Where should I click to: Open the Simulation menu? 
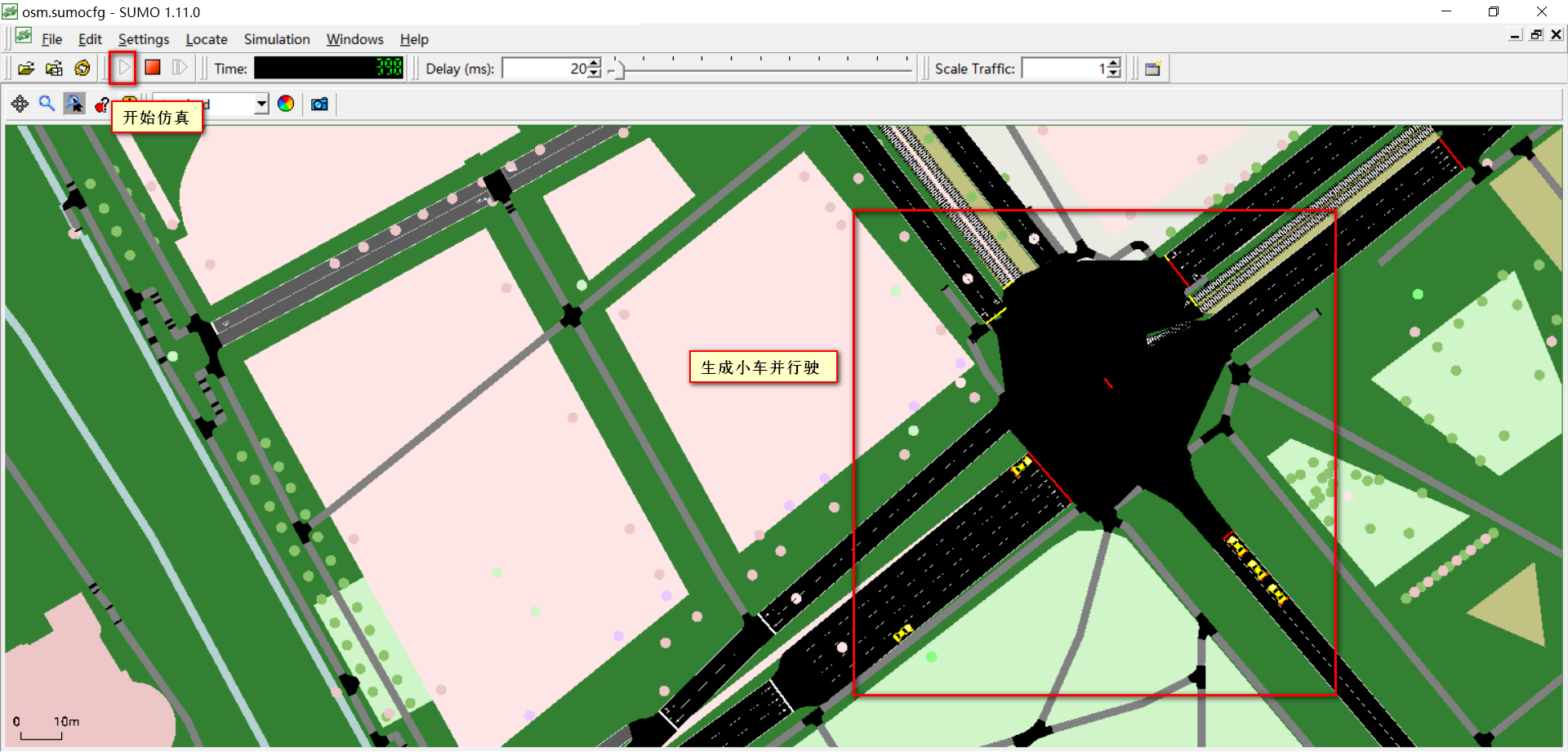(276, 38)
